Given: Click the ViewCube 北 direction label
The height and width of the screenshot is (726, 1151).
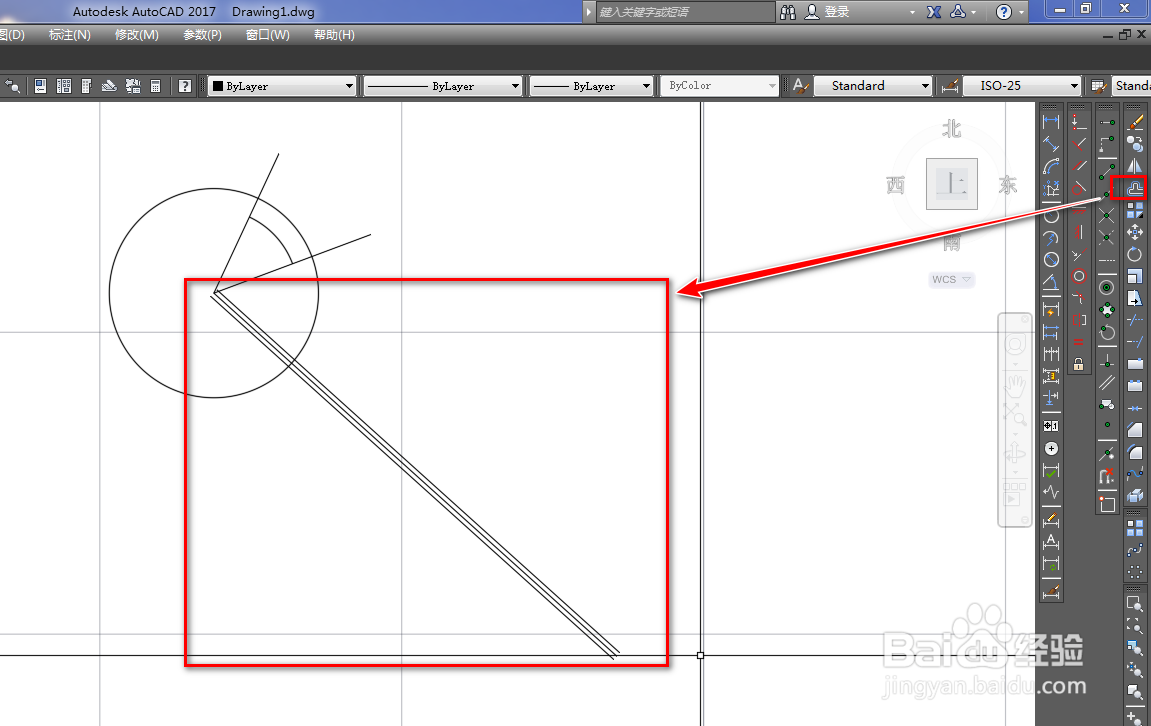Looking at the screenshot, I should [x=952, y=129].
